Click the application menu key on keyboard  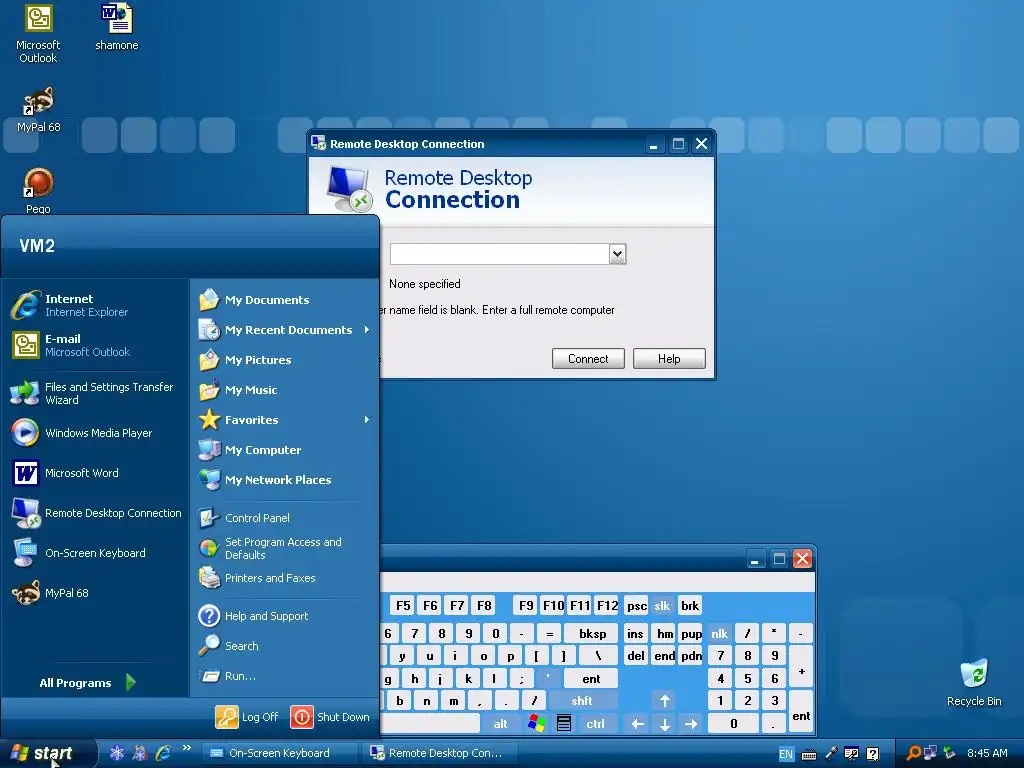[x=564, y=724]
